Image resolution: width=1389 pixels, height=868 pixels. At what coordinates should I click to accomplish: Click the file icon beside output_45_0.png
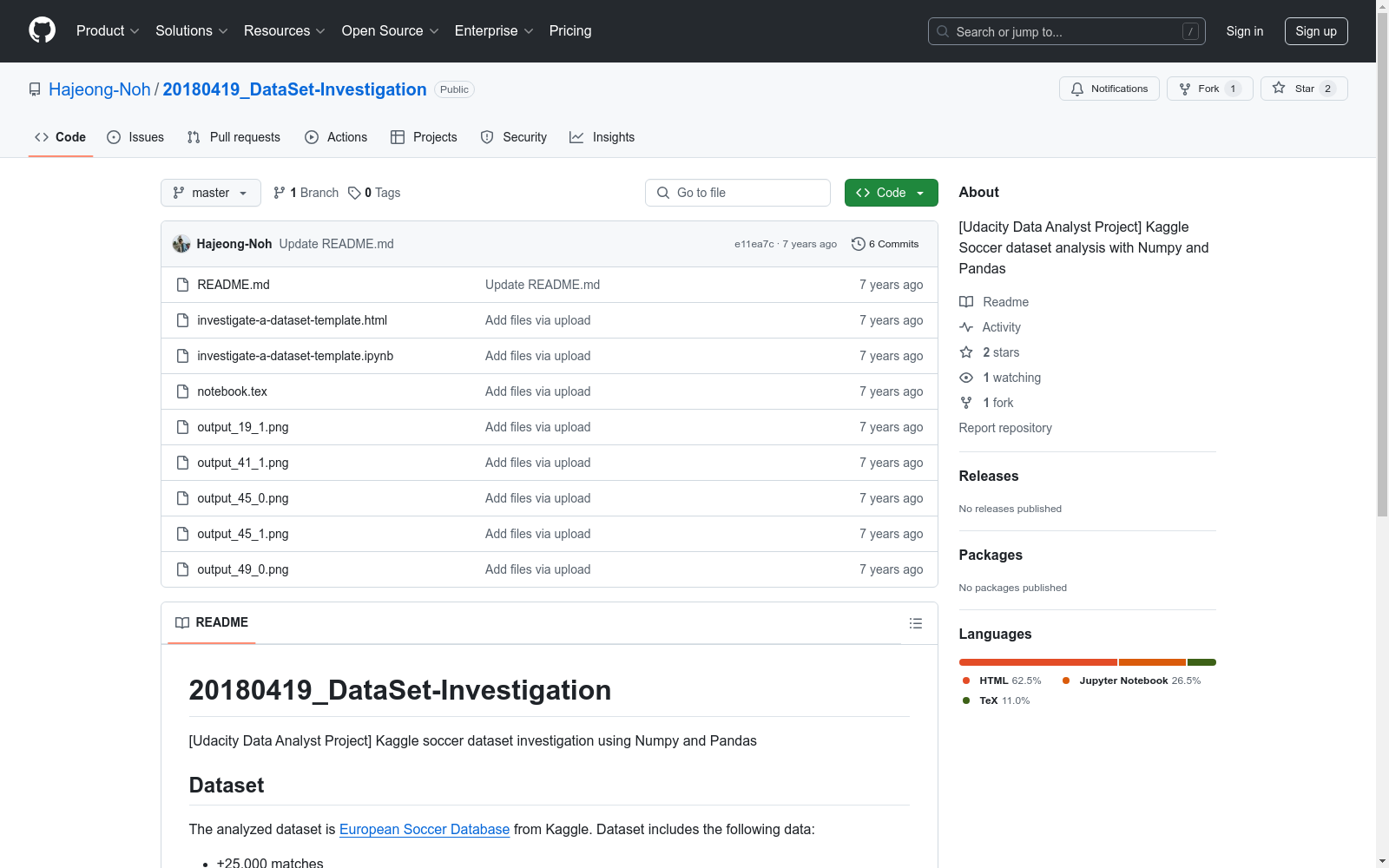(x=182, y=498)
